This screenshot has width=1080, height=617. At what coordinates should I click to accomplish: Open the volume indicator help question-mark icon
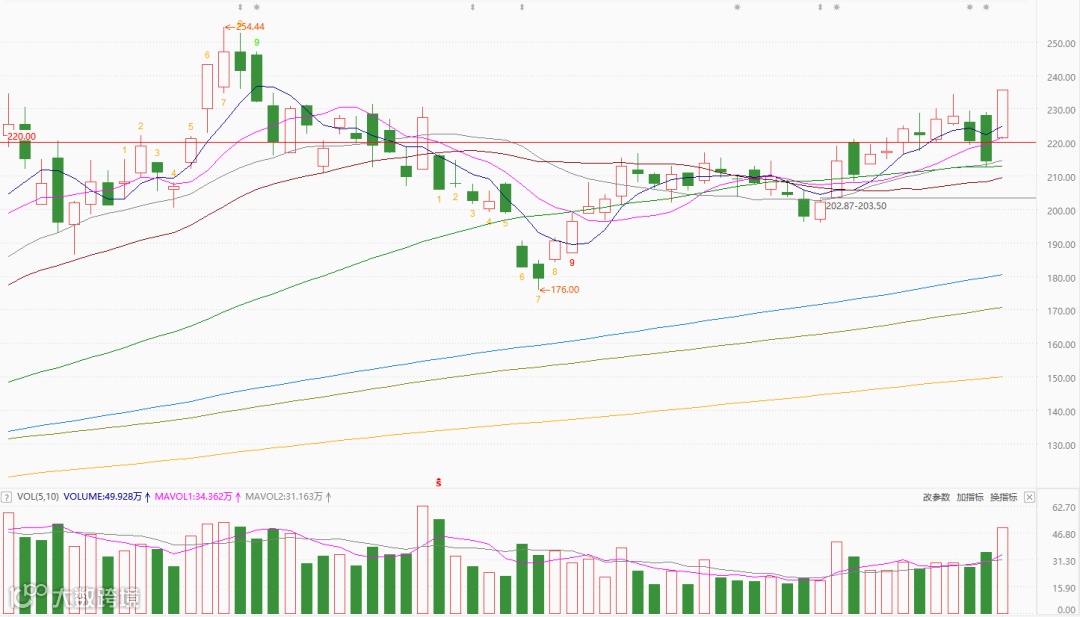[x=6, y=496]
